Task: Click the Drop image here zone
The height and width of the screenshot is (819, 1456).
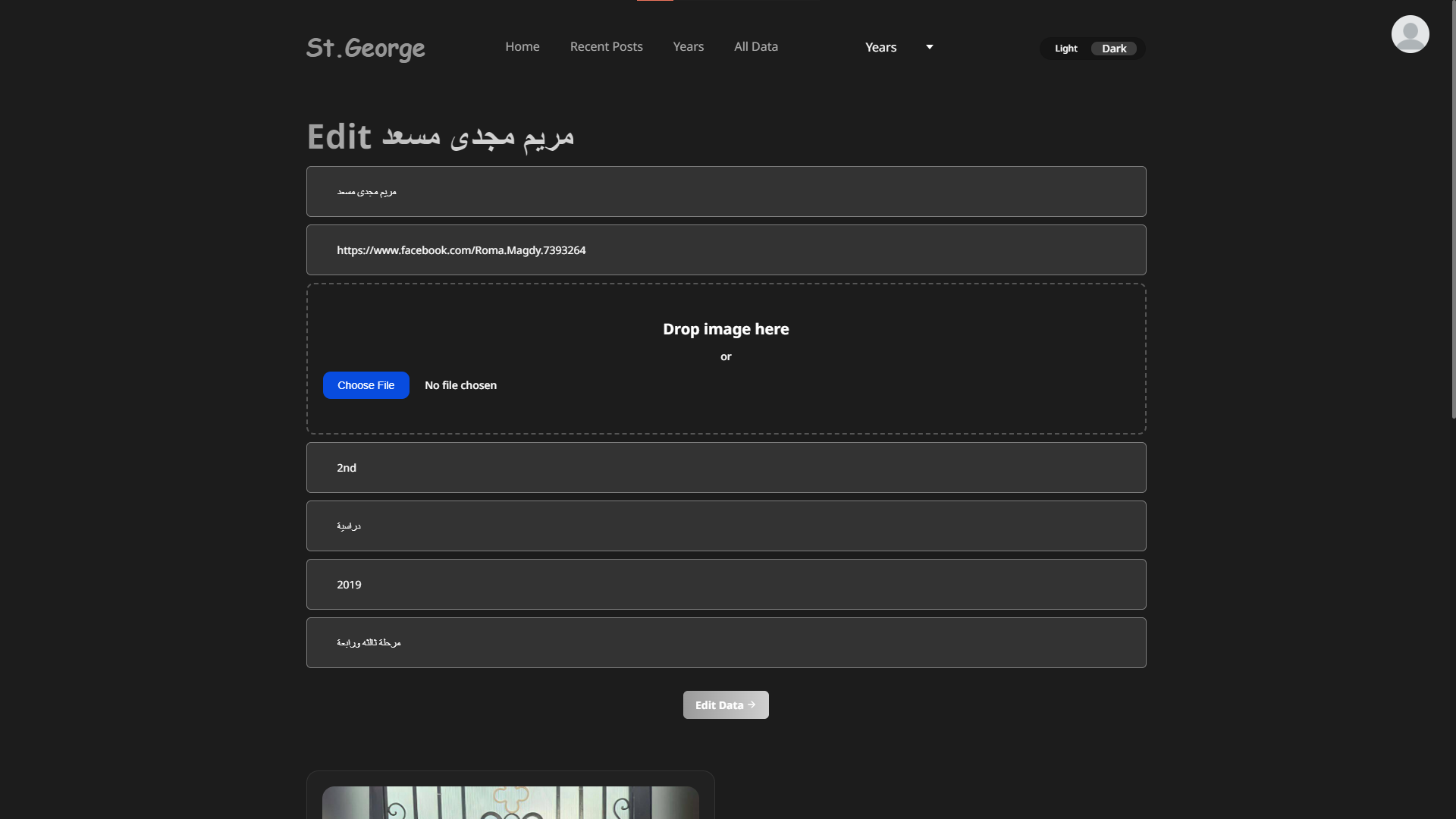Action: [x=726, y=330]
